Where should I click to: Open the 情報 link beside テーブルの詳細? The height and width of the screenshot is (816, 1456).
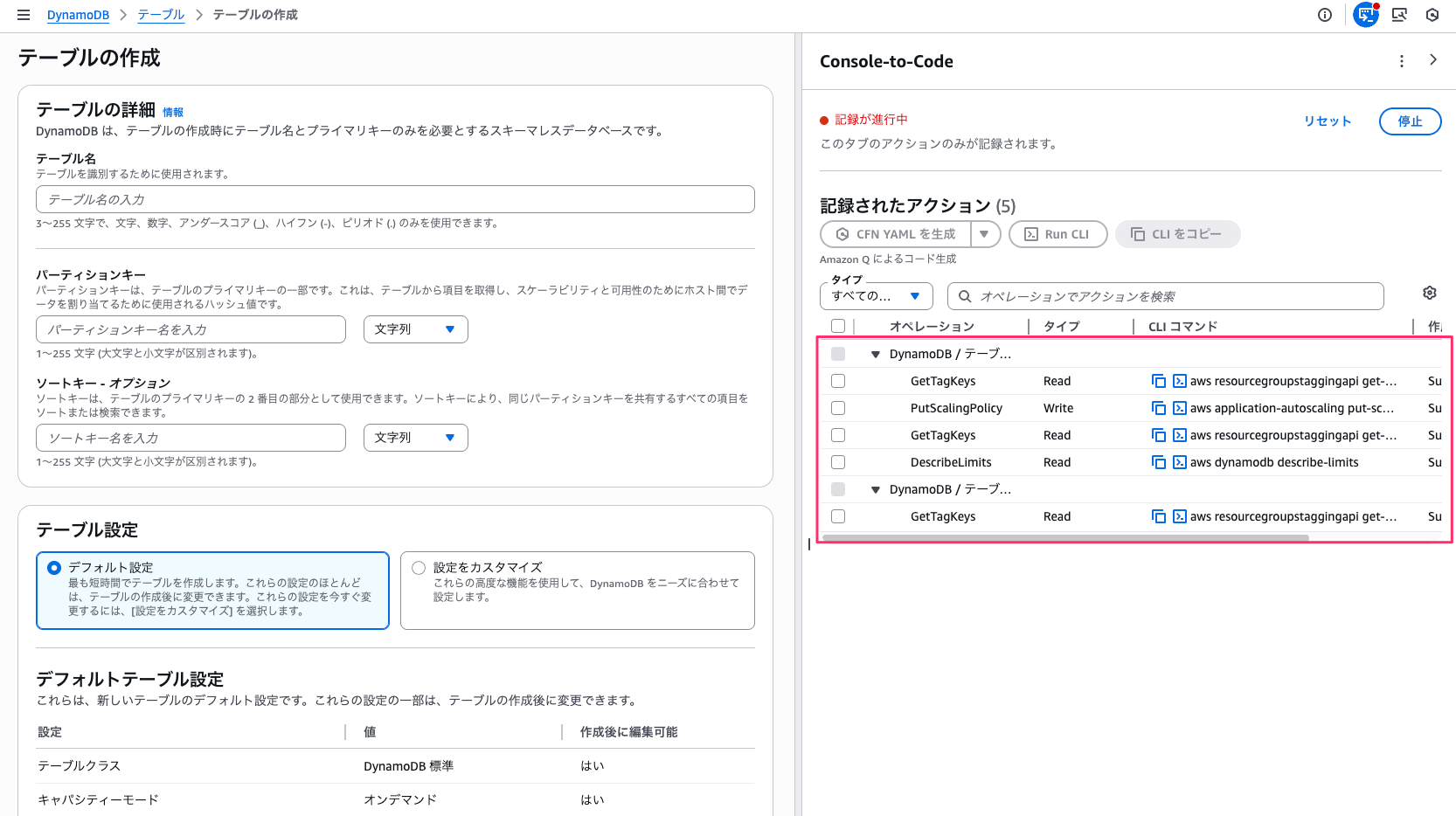(173, 113)
